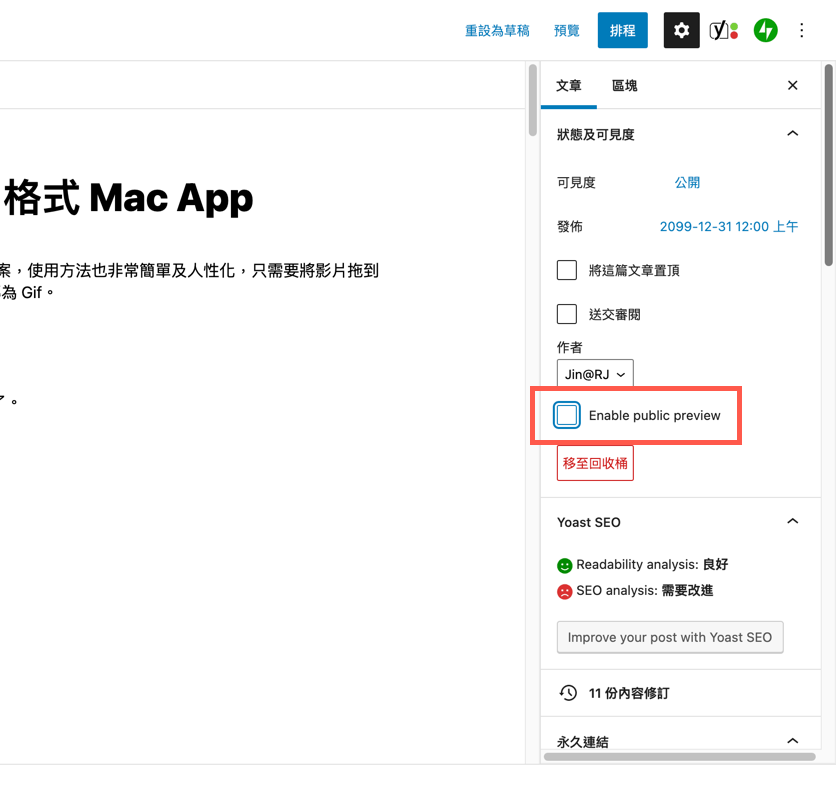Click the paragraph ending with 為 Gif。

click(189, 281)
